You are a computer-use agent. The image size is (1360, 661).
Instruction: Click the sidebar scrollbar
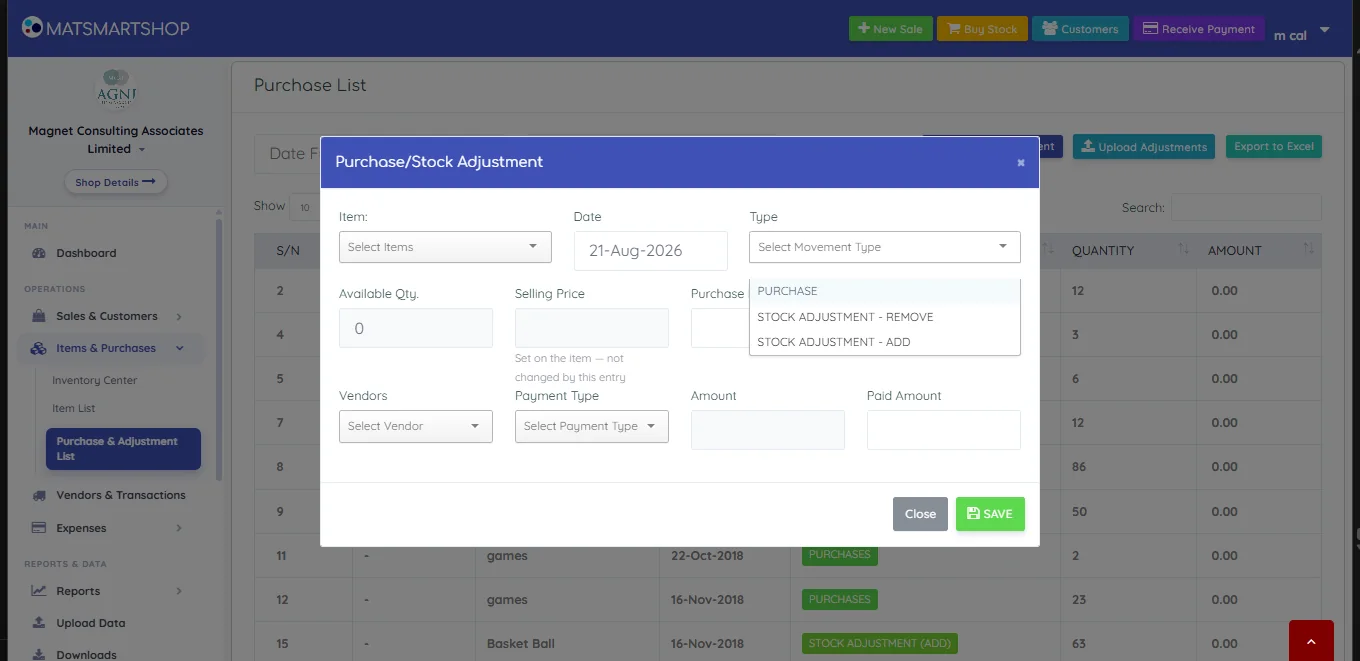click(x=219, y=350)
